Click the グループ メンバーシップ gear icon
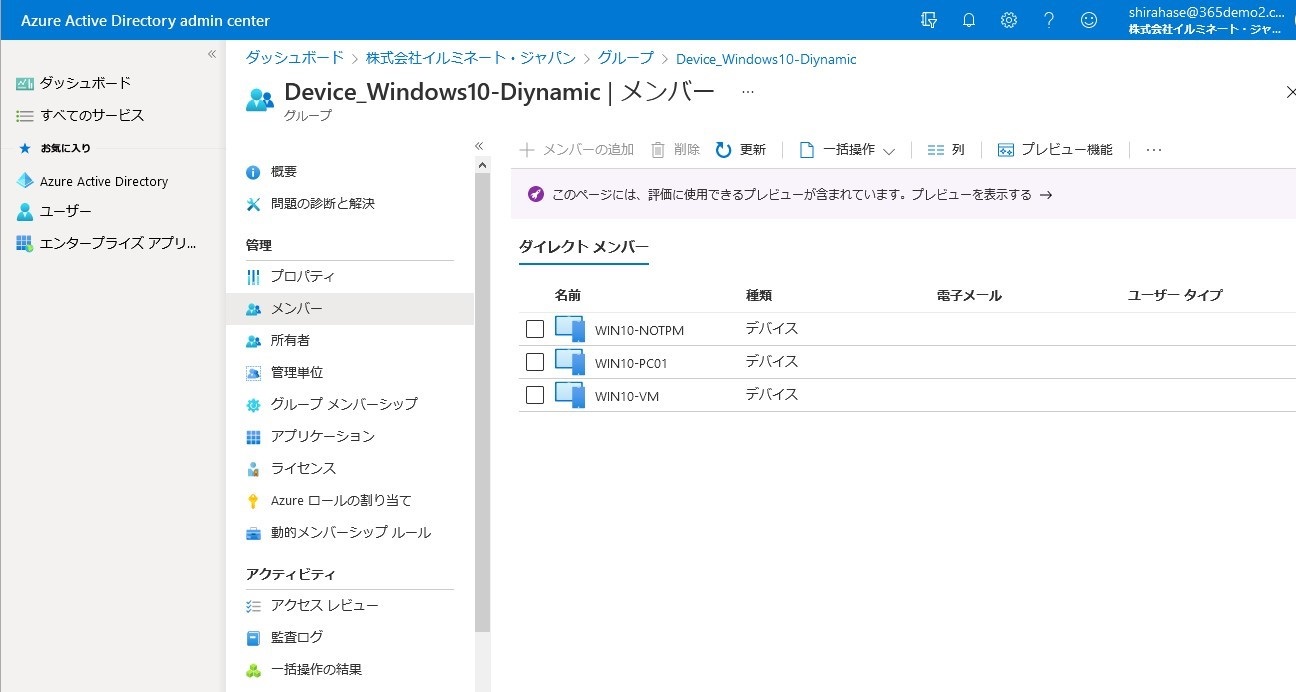Screen dimensions: 1296x692 point(253,405)
